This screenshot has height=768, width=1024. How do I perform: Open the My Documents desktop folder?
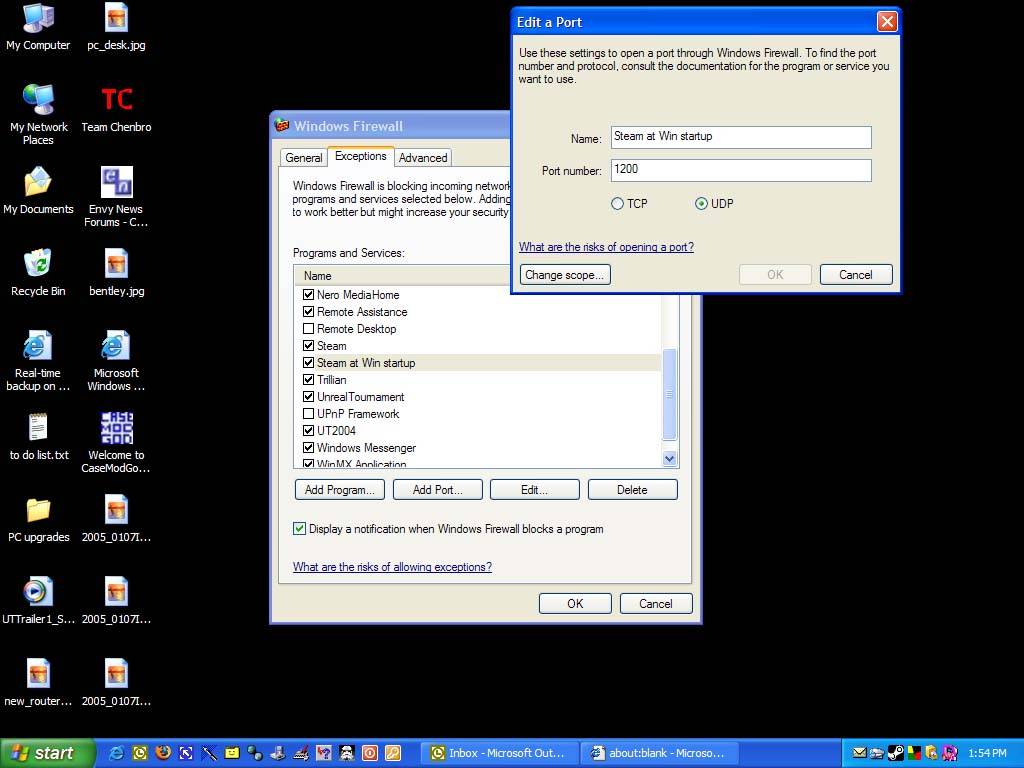click(38, 191)
